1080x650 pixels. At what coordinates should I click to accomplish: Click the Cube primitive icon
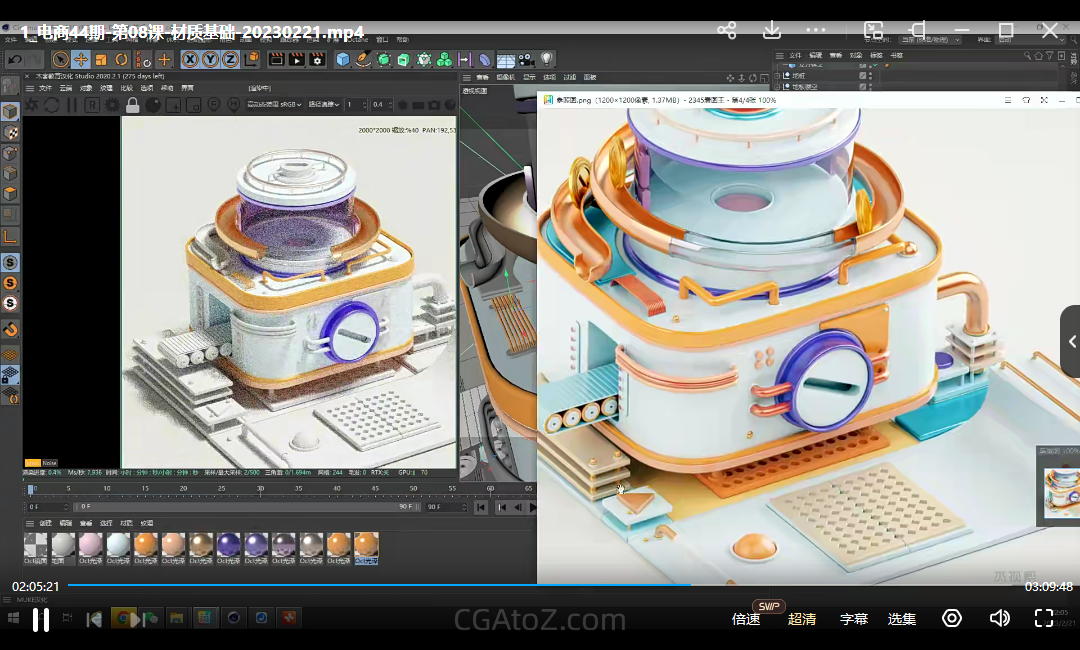[343, 60]
